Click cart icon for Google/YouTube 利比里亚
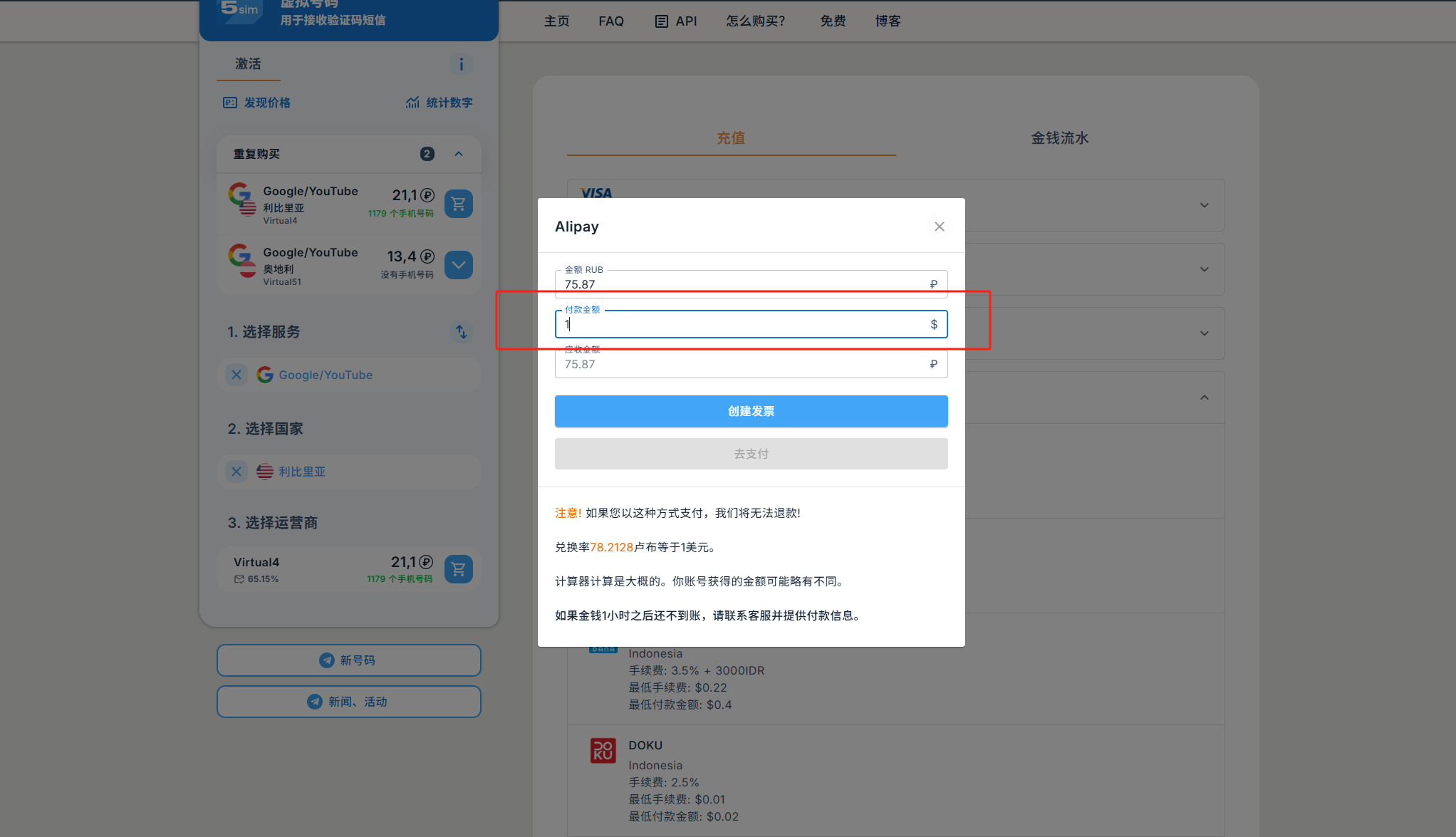 [x=458, y=204]
